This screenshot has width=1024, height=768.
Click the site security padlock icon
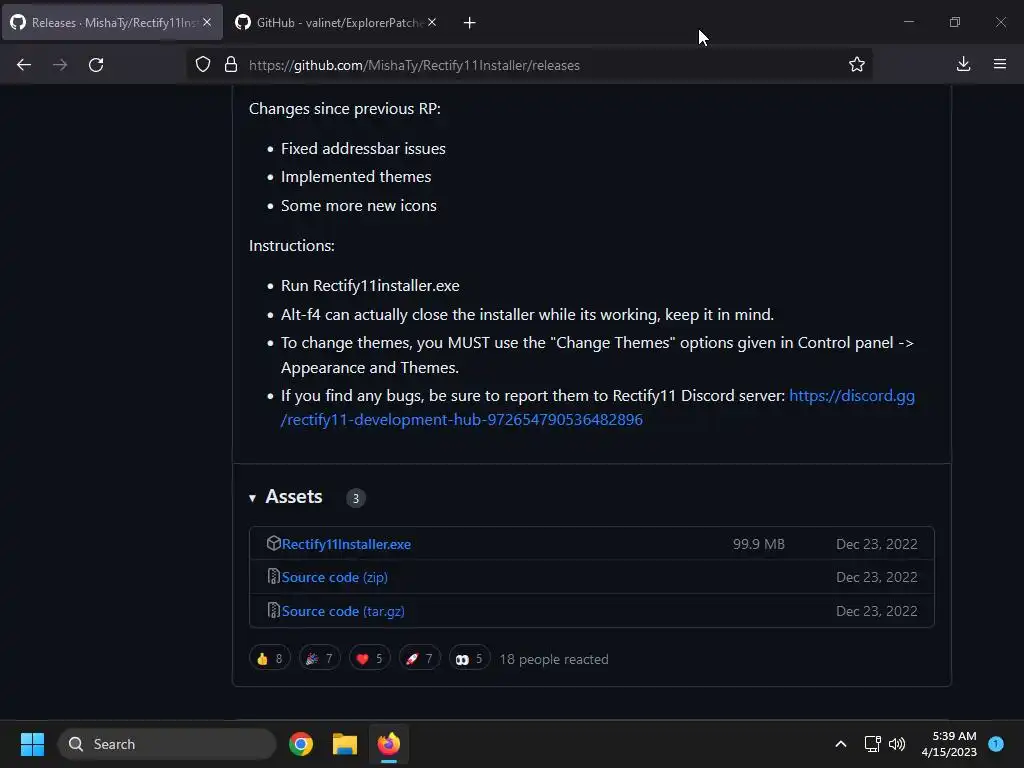click(x=231, y=65)
